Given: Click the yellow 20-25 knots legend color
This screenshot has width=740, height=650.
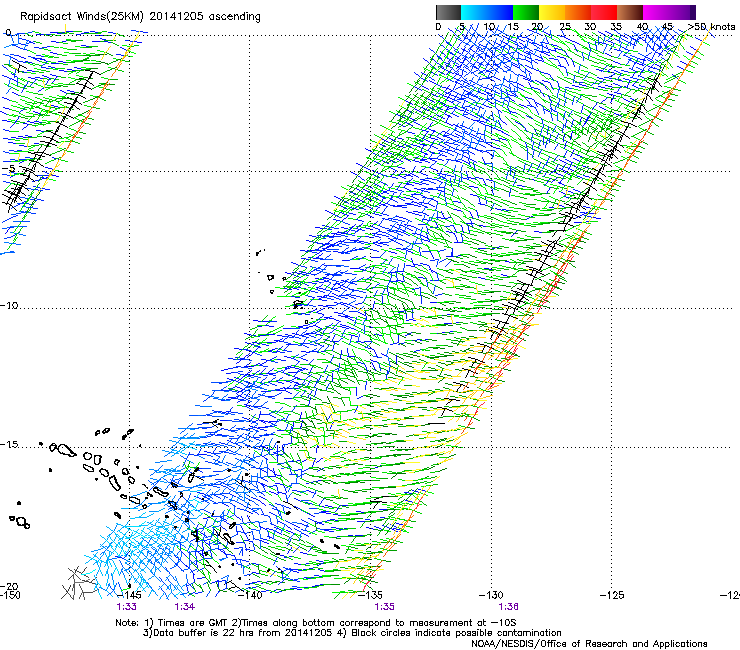Looking at the screenshot, I should [x=552, y=12].
